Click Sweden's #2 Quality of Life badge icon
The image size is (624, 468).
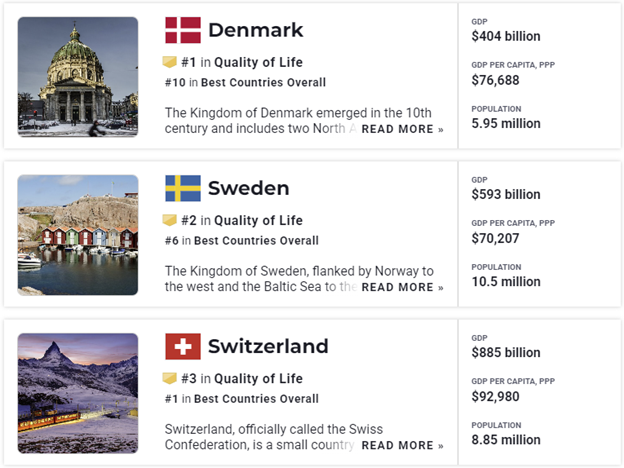coord(170,220)
